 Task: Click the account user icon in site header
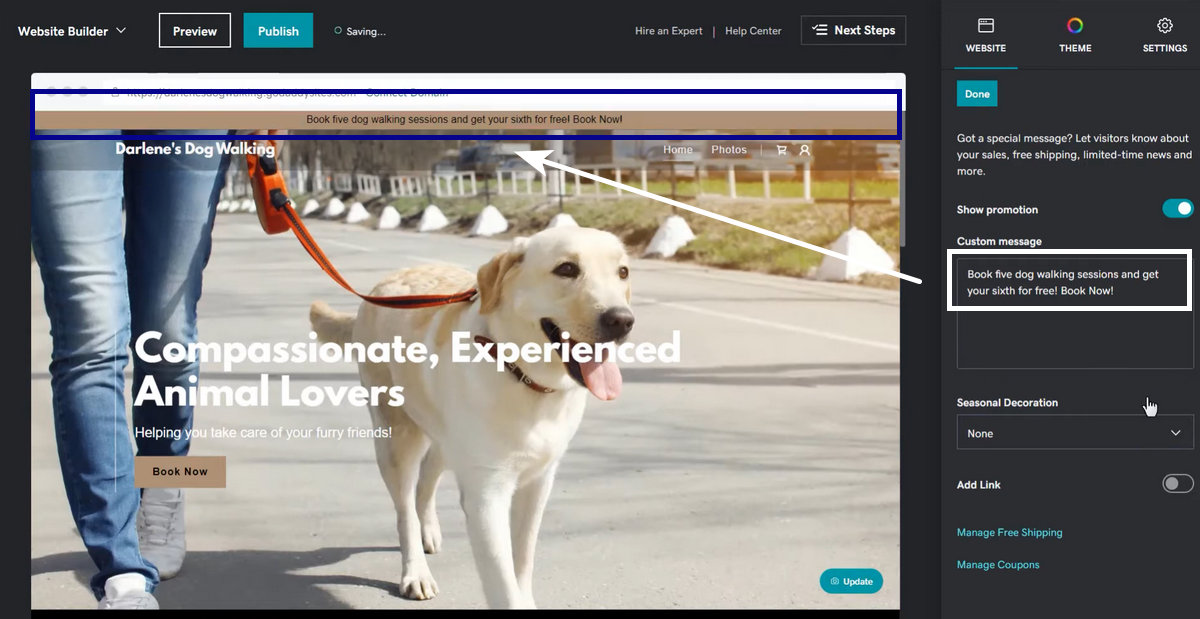(805, 150)
